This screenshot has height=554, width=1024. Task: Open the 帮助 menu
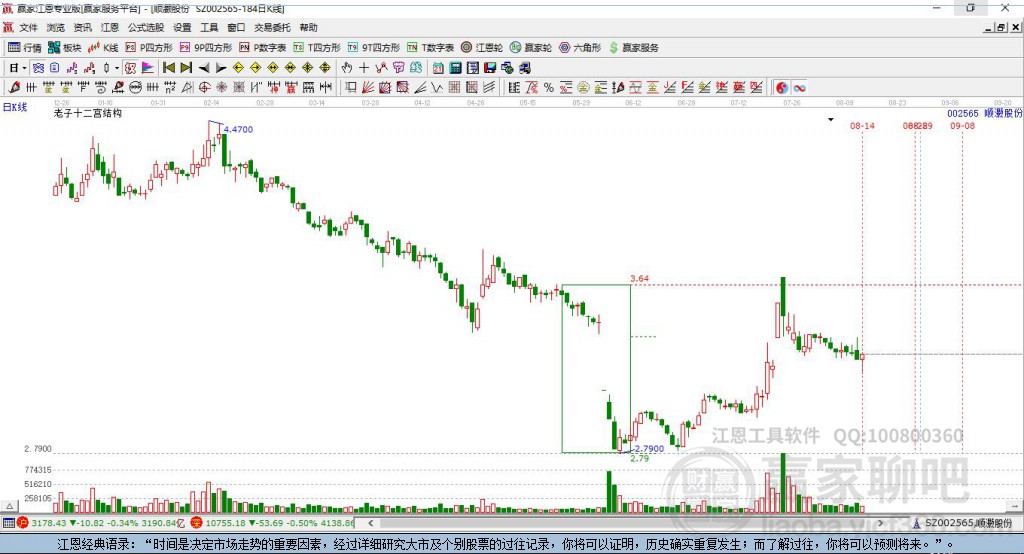coord(308,27)
